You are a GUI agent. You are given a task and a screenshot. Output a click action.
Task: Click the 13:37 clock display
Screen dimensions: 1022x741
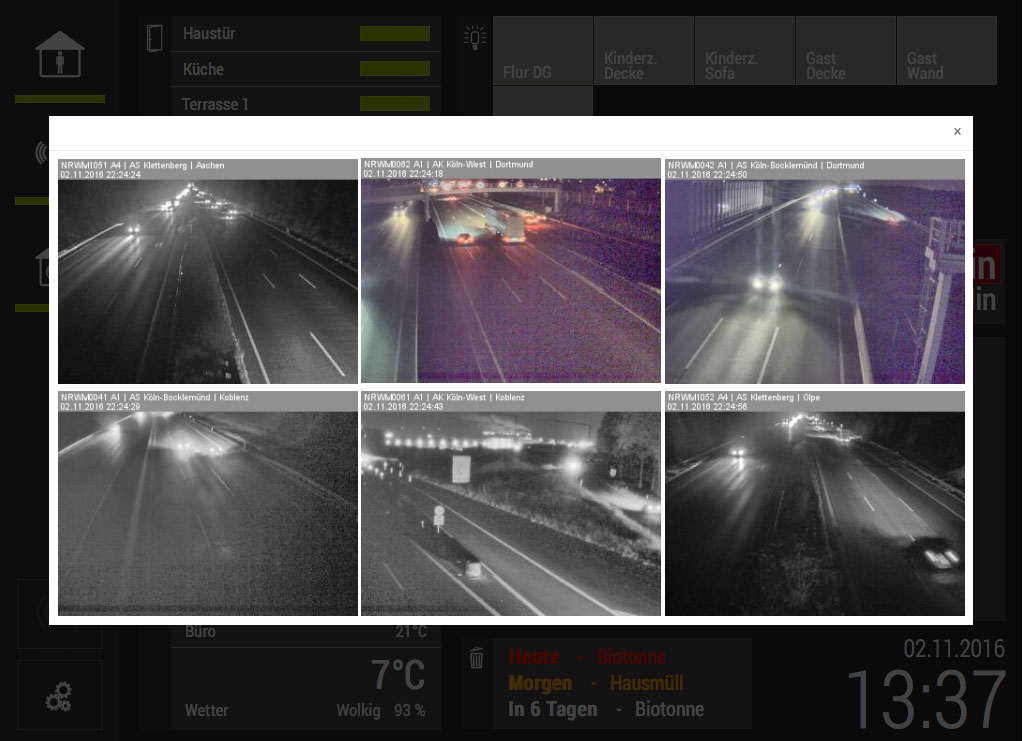coord(926,699)
